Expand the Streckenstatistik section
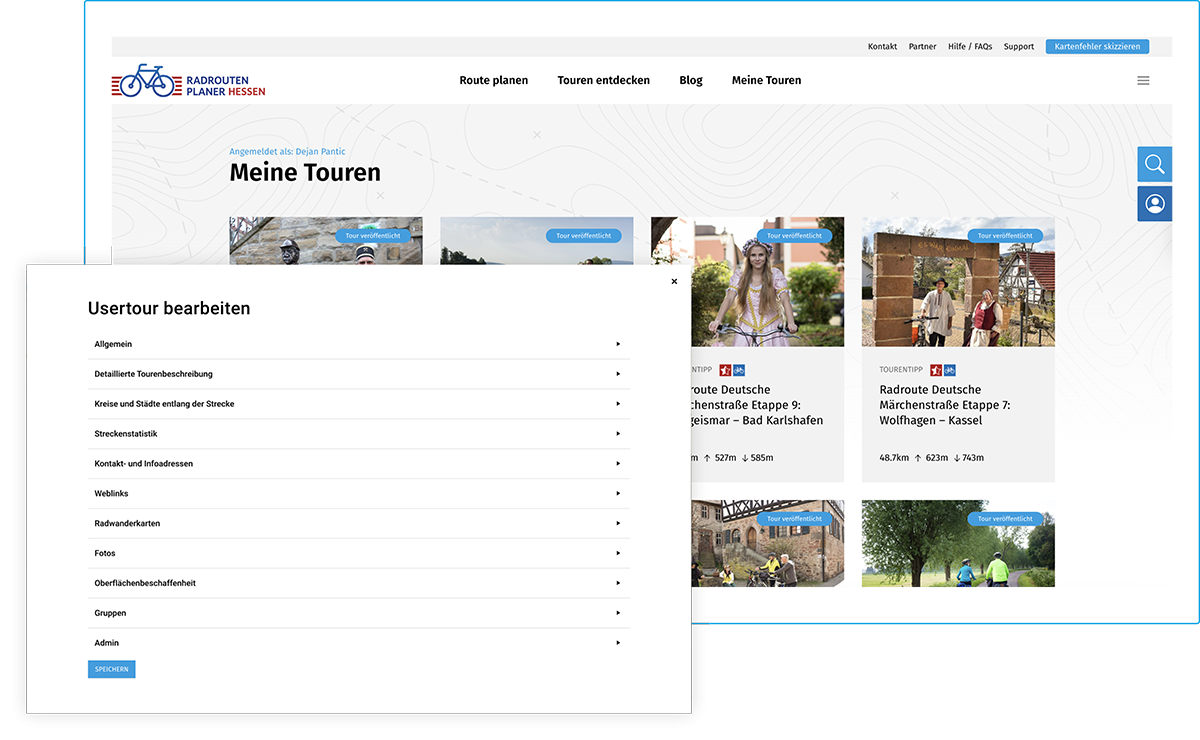This screenshot has height=740, width=1200. [x=358, y=434]
